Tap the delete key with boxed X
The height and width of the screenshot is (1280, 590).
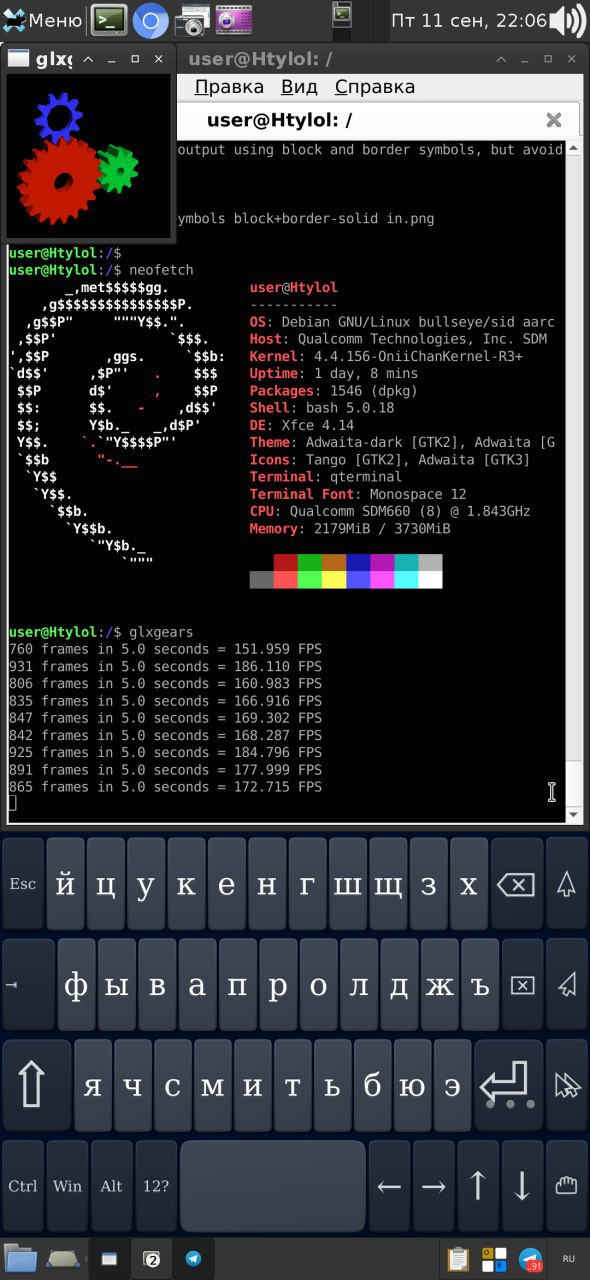coord(522,985)
